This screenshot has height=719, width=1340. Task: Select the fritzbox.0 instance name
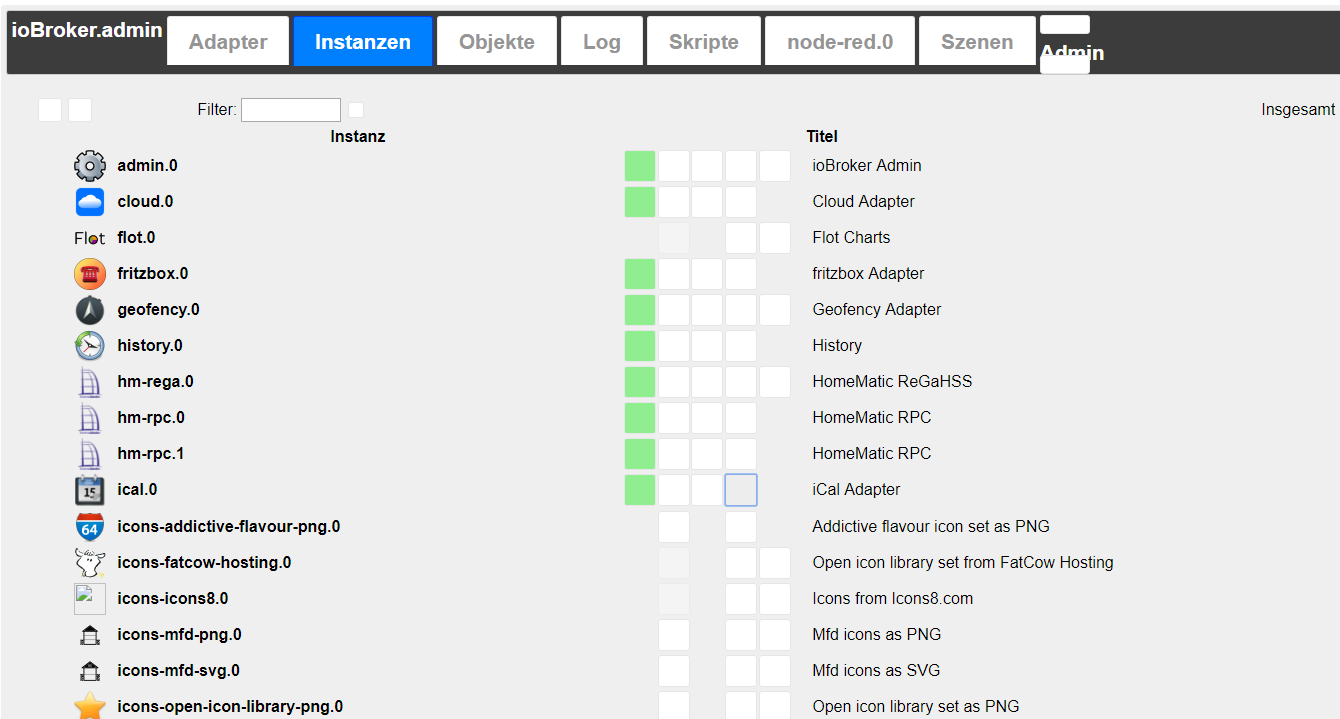[x=152, y=274]
